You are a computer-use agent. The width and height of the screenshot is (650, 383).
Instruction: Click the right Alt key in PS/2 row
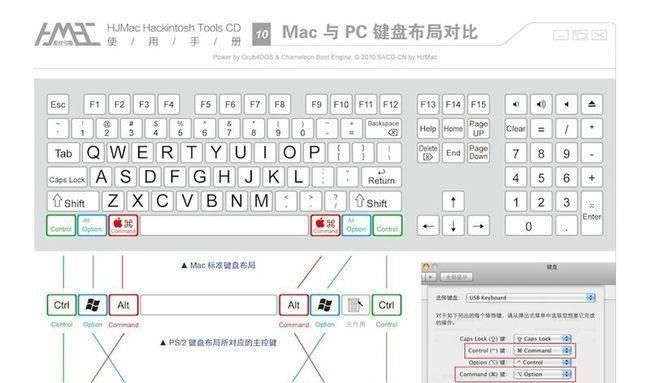(294, 305)
